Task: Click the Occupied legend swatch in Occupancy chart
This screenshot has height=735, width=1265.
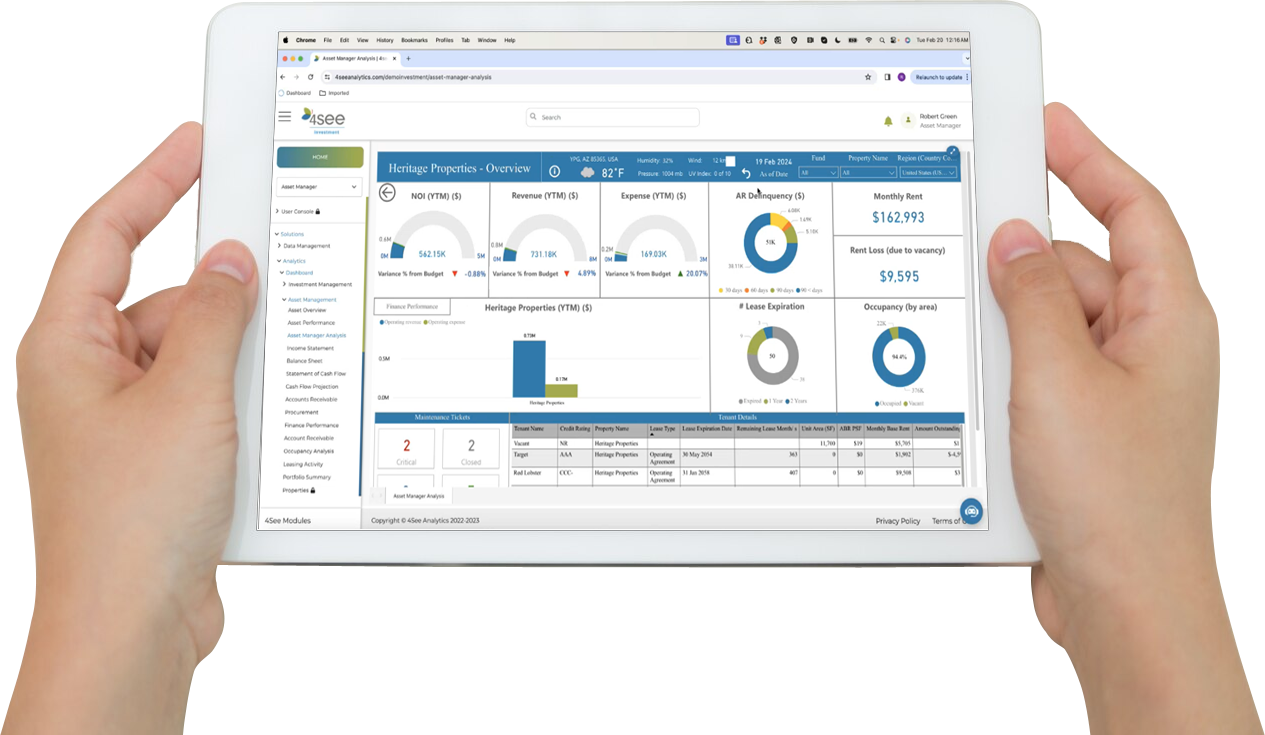Action: [x=878, y=404]
